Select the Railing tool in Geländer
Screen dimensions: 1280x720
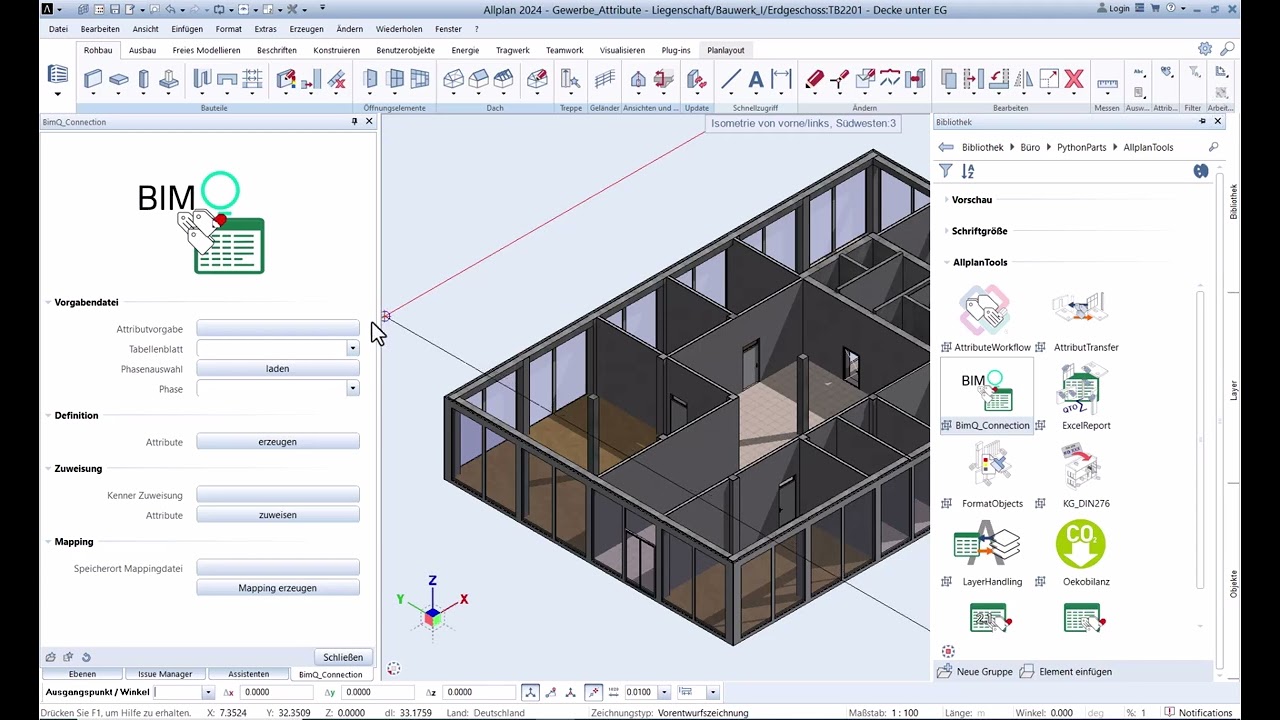click(604, 79)
